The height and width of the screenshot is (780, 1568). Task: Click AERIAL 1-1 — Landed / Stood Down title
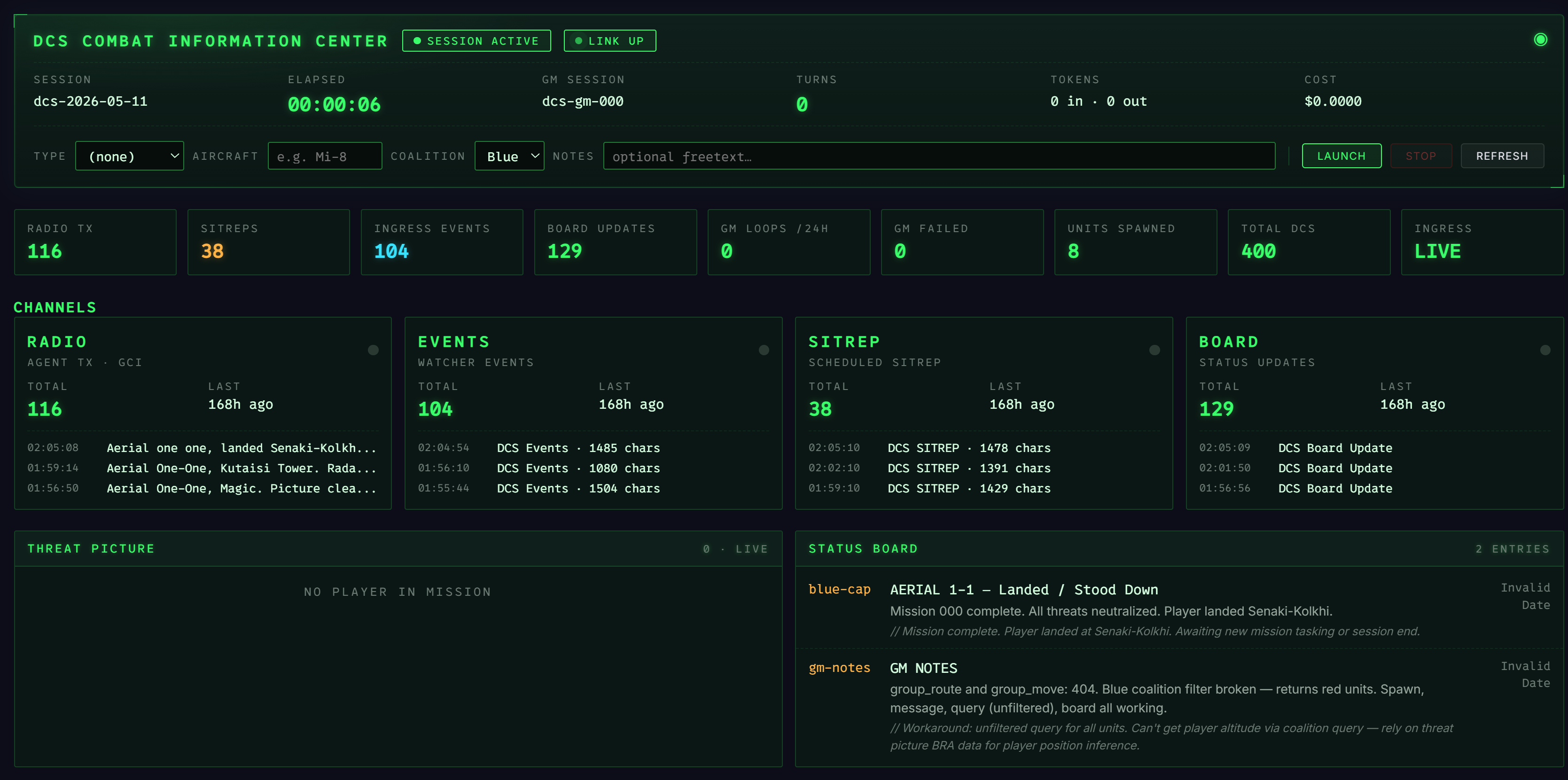click(1024, 590)
